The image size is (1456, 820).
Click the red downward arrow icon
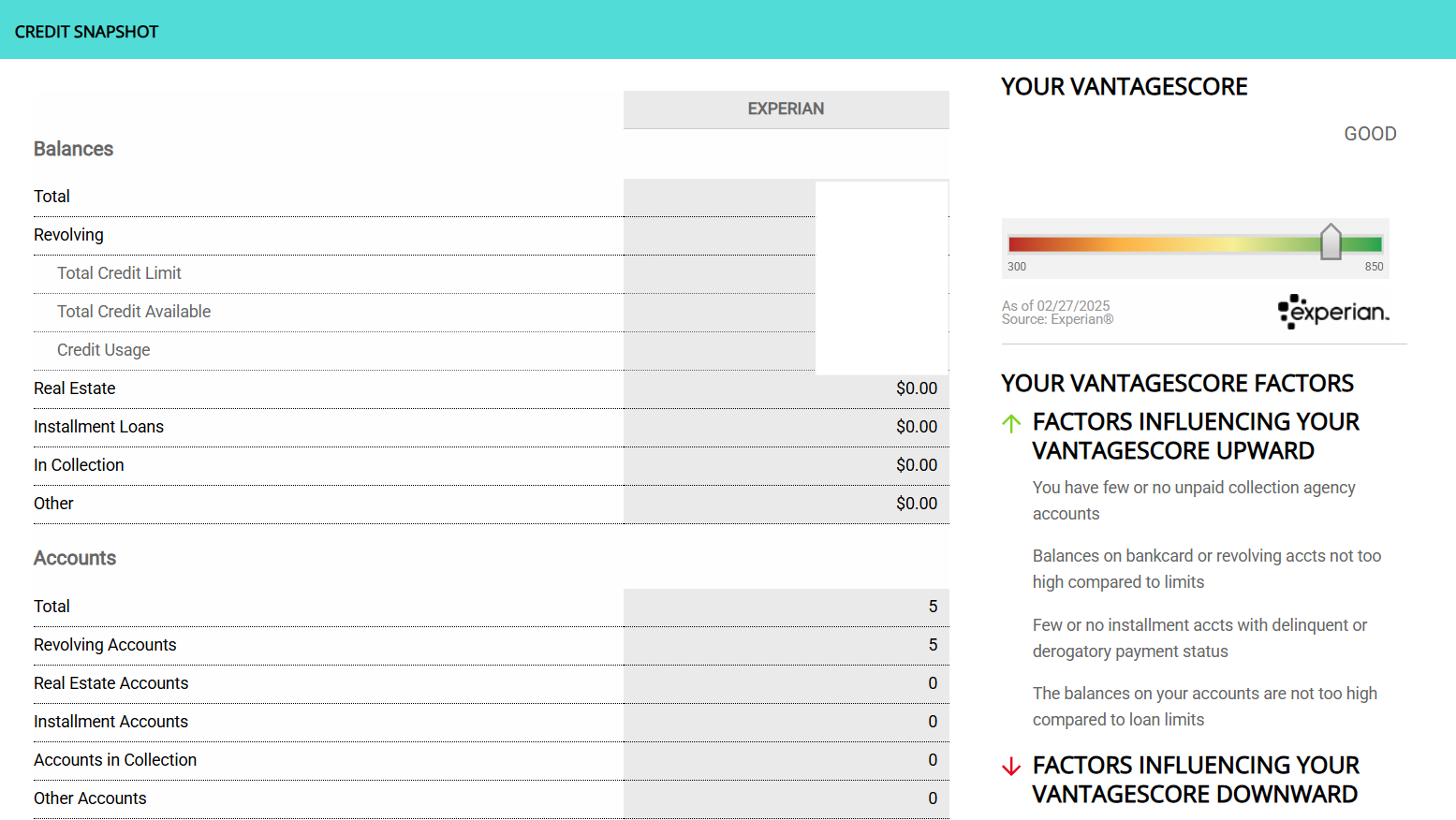click(1011, 767)
